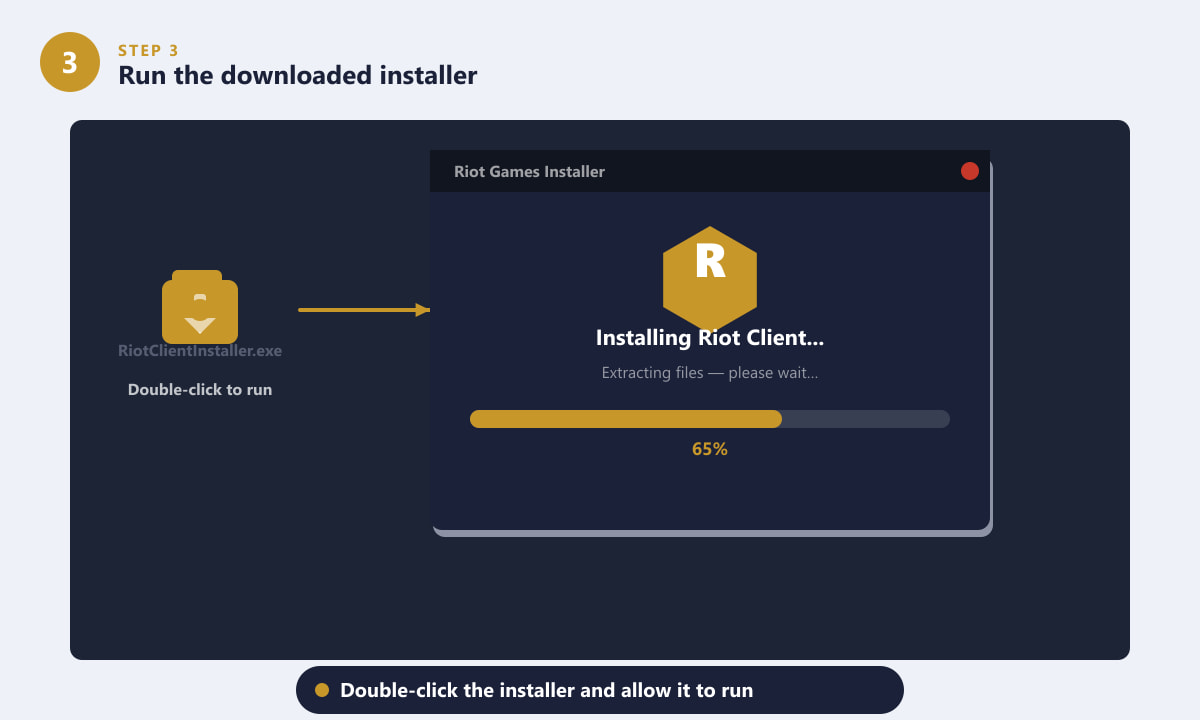Click the 'Run the downloaded installer' heading
The width and height of the screenshot is (1200, 720).
tap(298, 75)
